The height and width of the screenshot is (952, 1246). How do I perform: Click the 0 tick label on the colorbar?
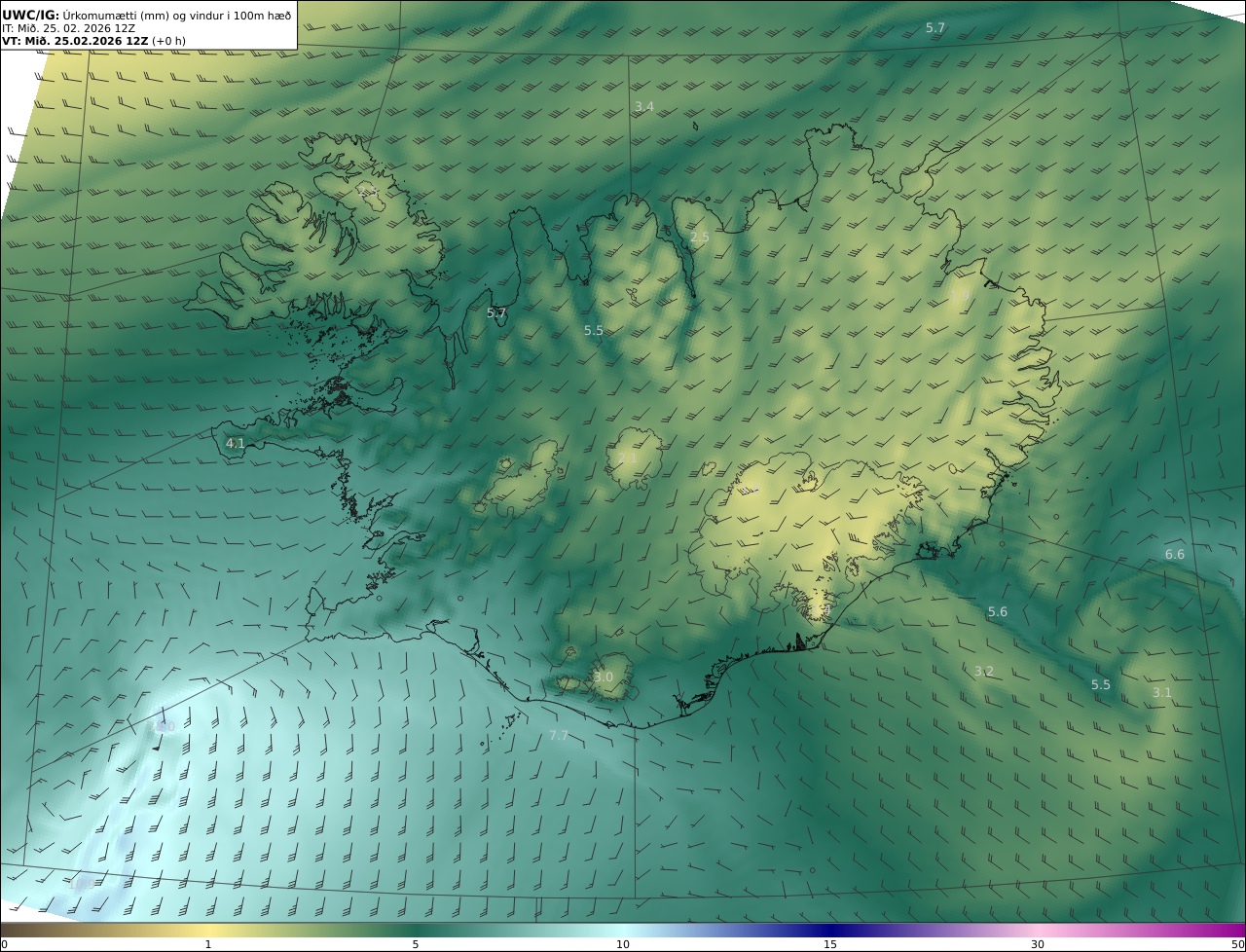[4, 944]
